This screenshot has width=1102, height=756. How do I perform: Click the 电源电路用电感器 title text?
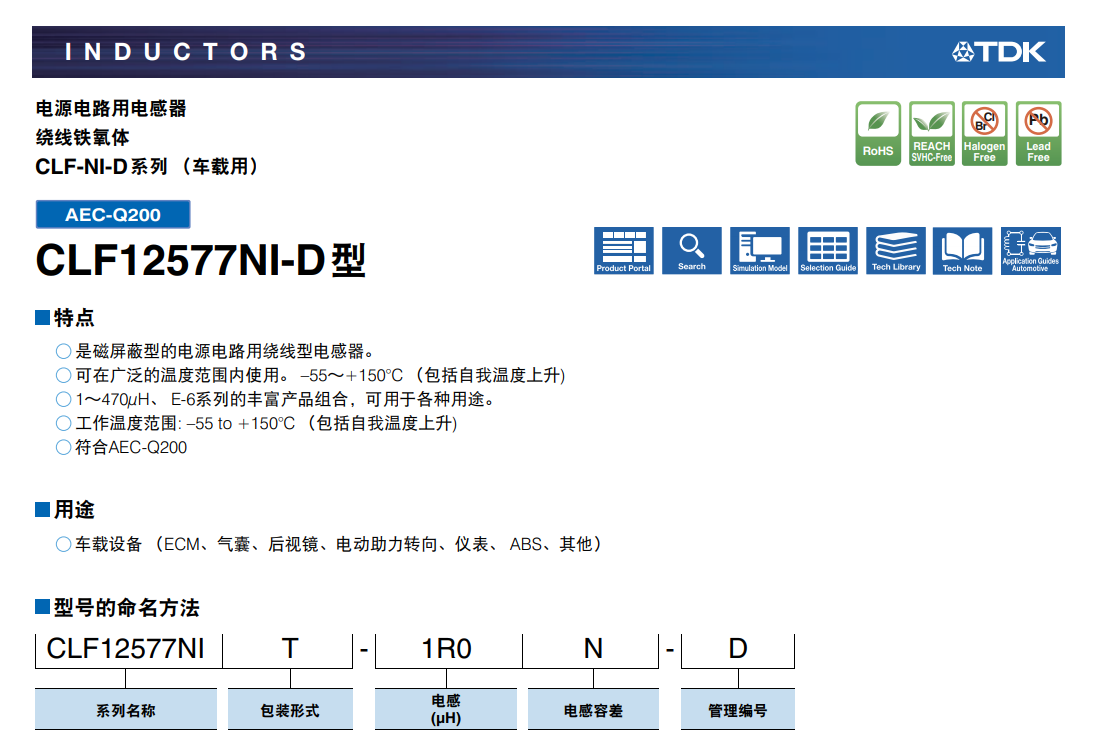tap(111, 108)
